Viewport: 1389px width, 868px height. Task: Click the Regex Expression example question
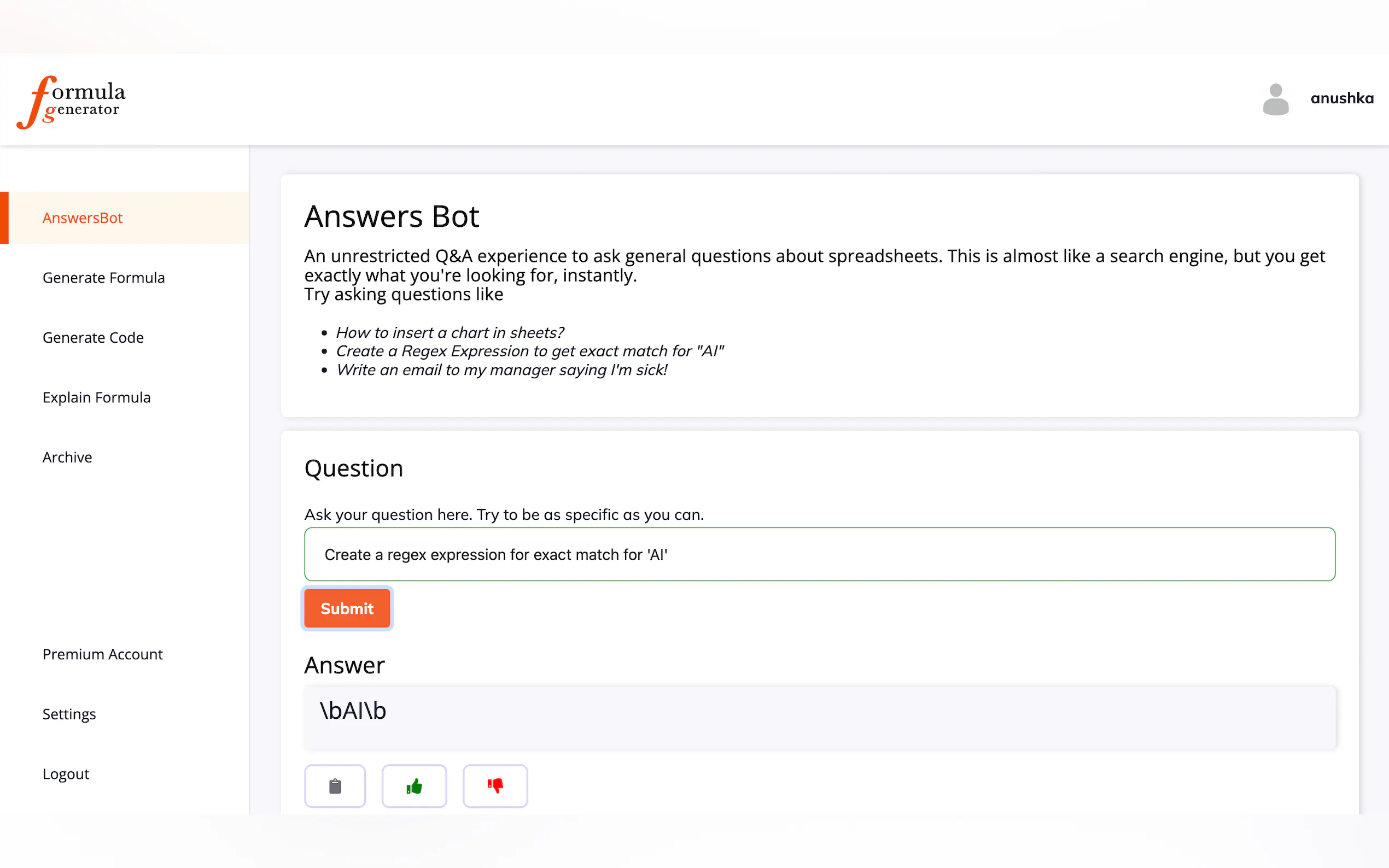[x=529, y=351]
